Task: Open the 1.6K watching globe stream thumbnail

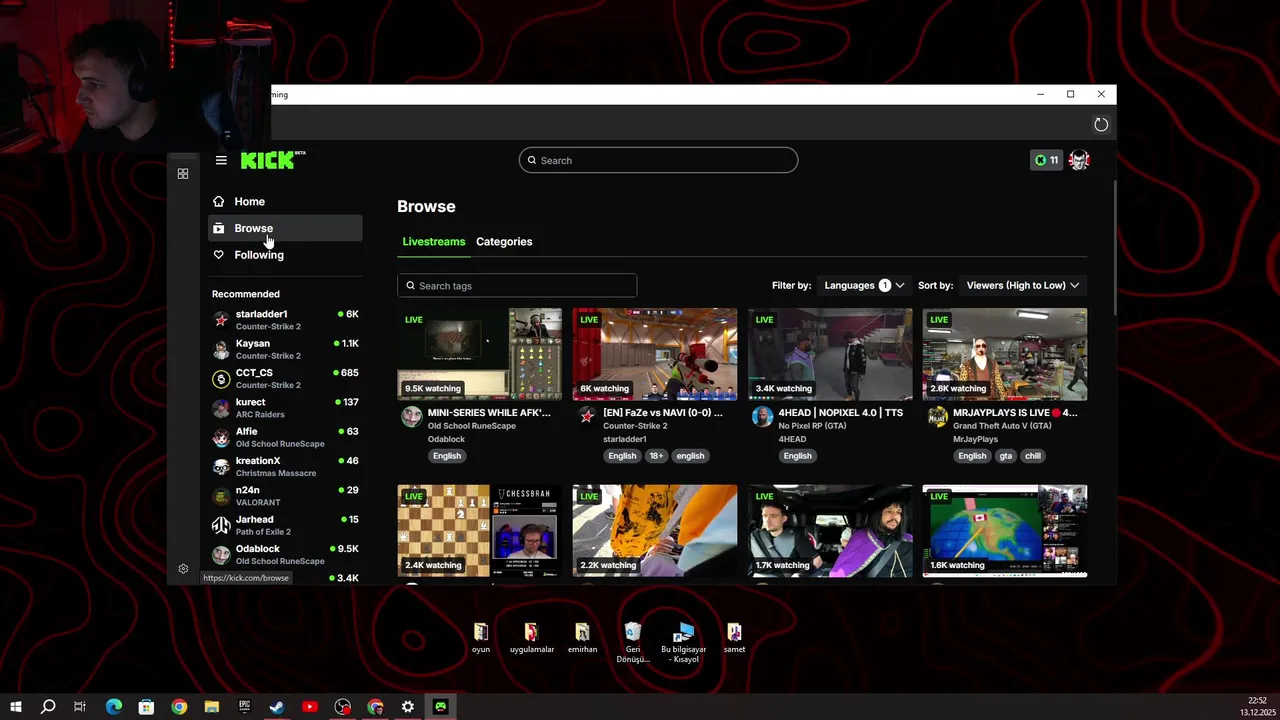Action: click(1005, 531)
